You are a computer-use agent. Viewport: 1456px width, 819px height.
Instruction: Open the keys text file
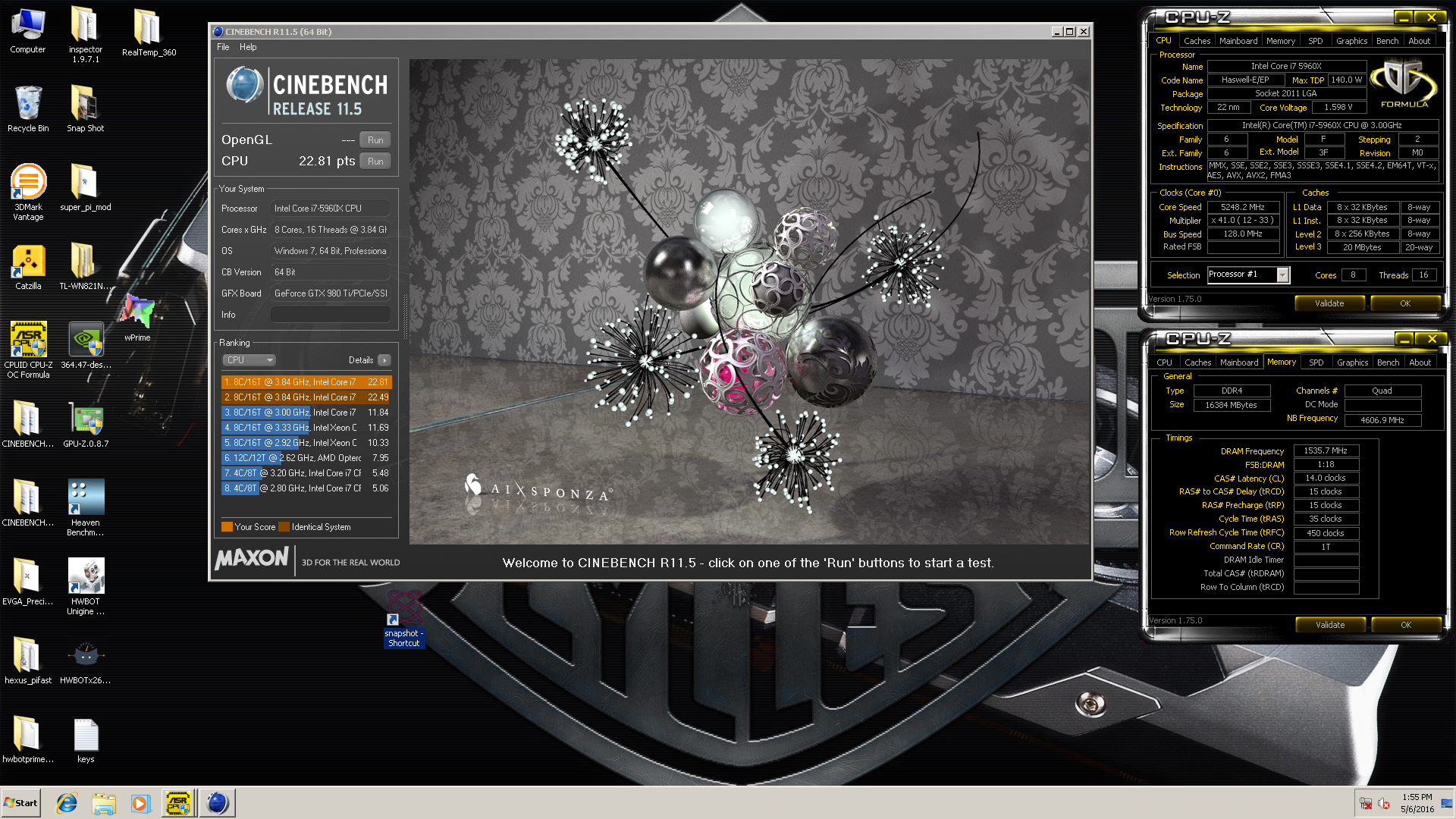(x=86, y=740)
